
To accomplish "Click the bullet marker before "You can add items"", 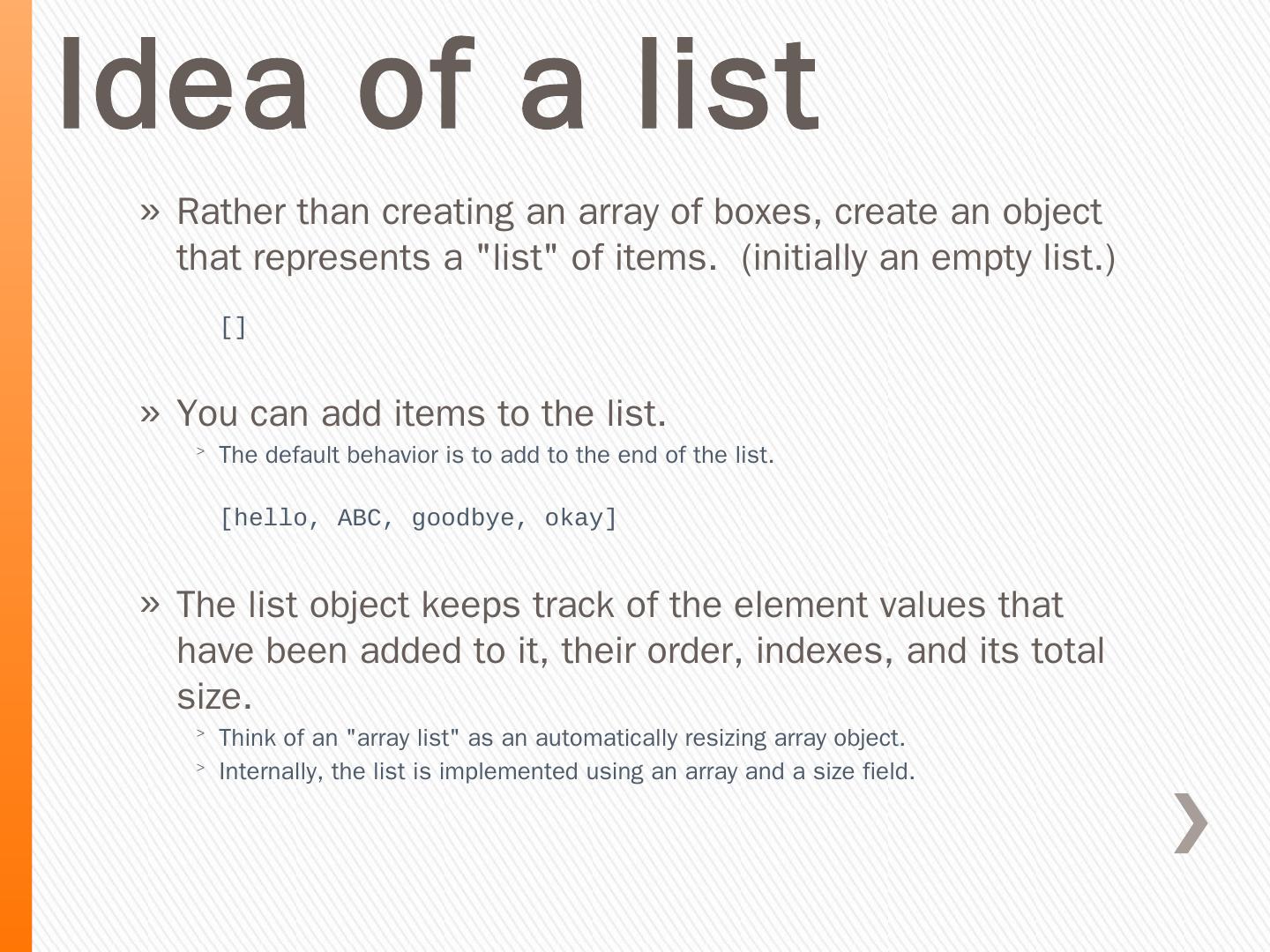I will 150,413.
